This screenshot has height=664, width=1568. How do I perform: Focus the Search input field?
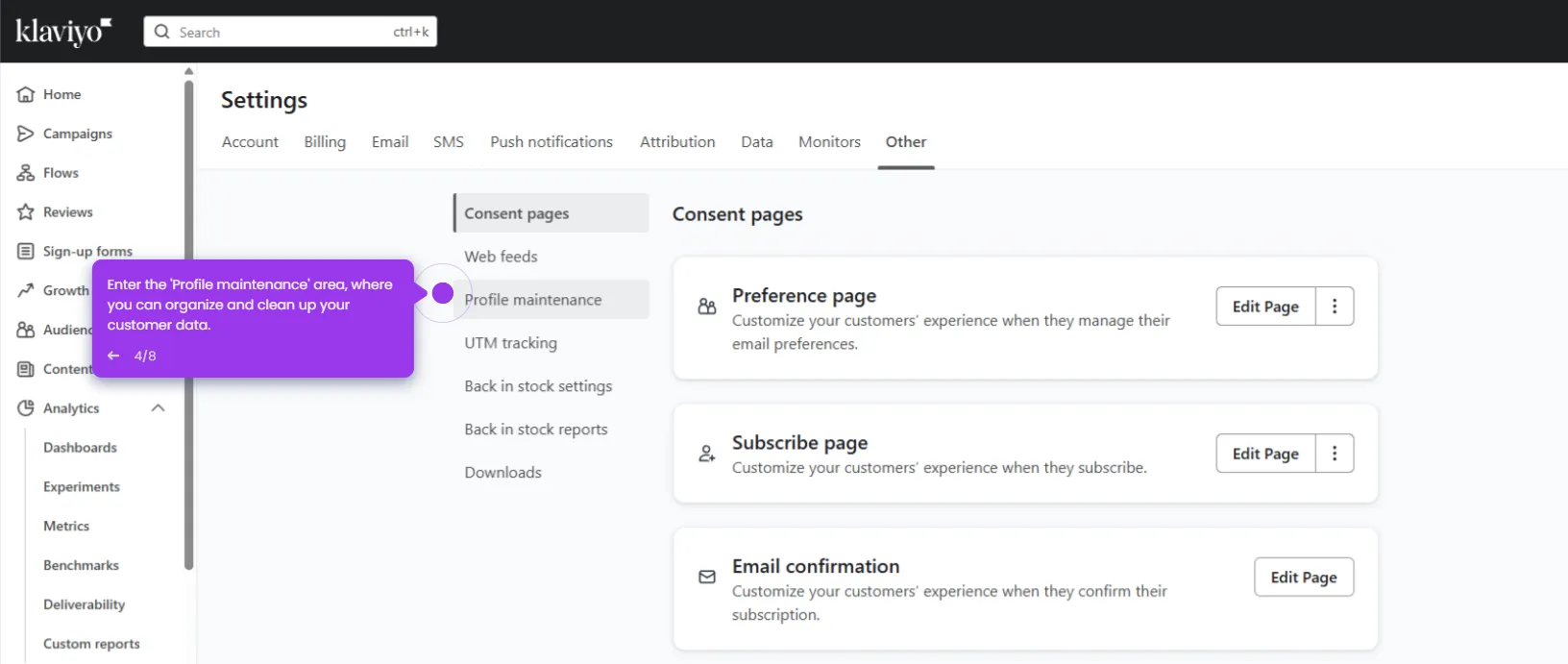(x=290, y=32)
